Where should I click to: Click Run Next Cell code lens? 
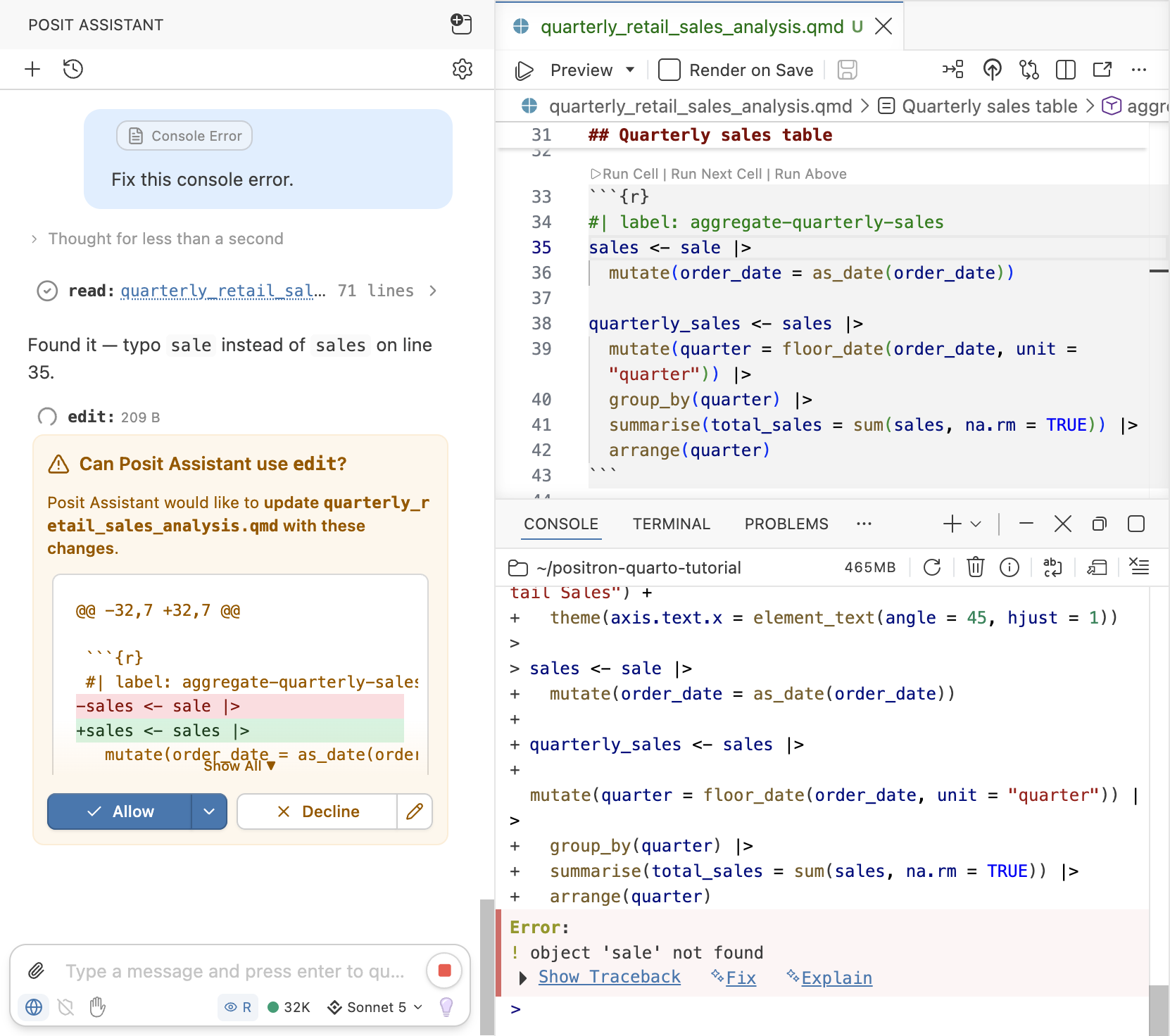tap(717, 174)
